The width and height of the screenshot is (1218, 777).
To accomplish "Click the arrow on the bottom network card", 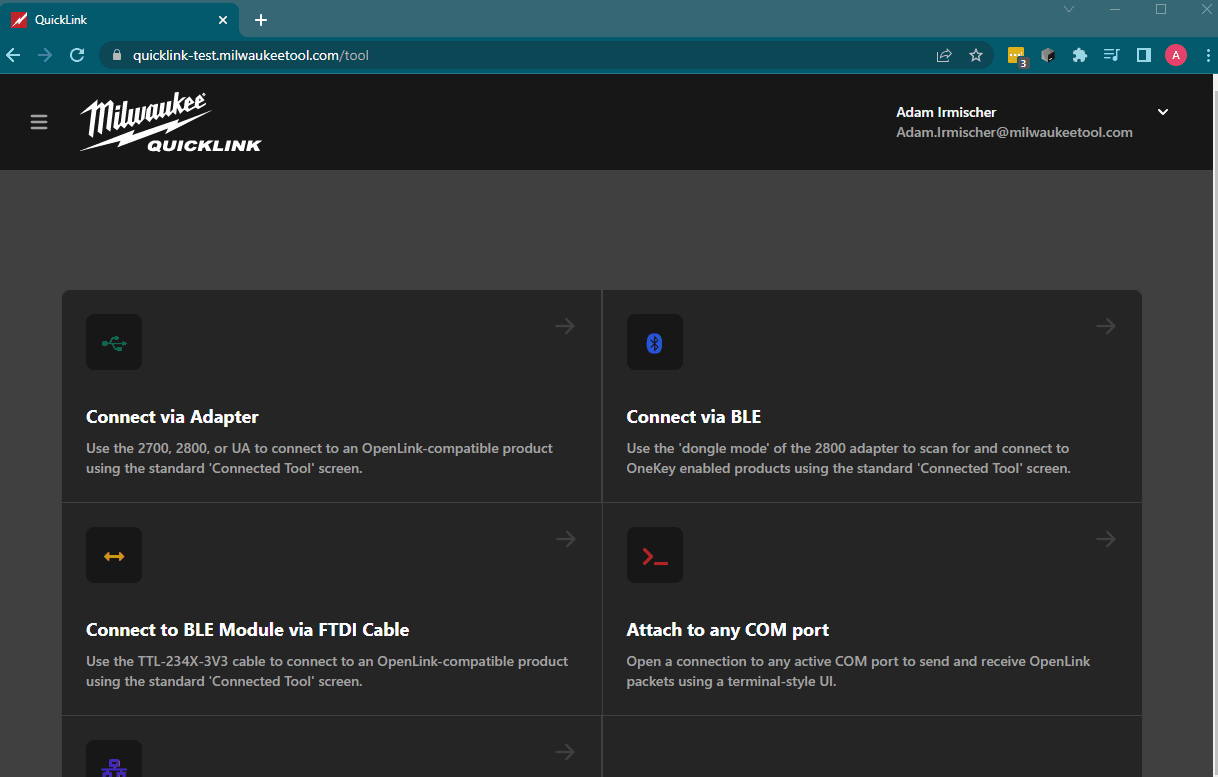I will click(x=565, y=752).
